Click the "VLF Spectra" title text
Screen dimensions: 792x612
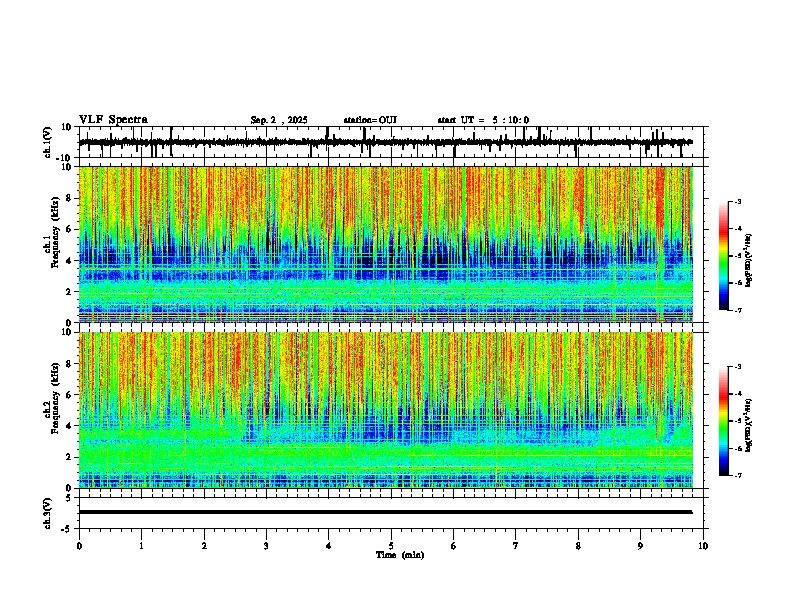(113, 120)
